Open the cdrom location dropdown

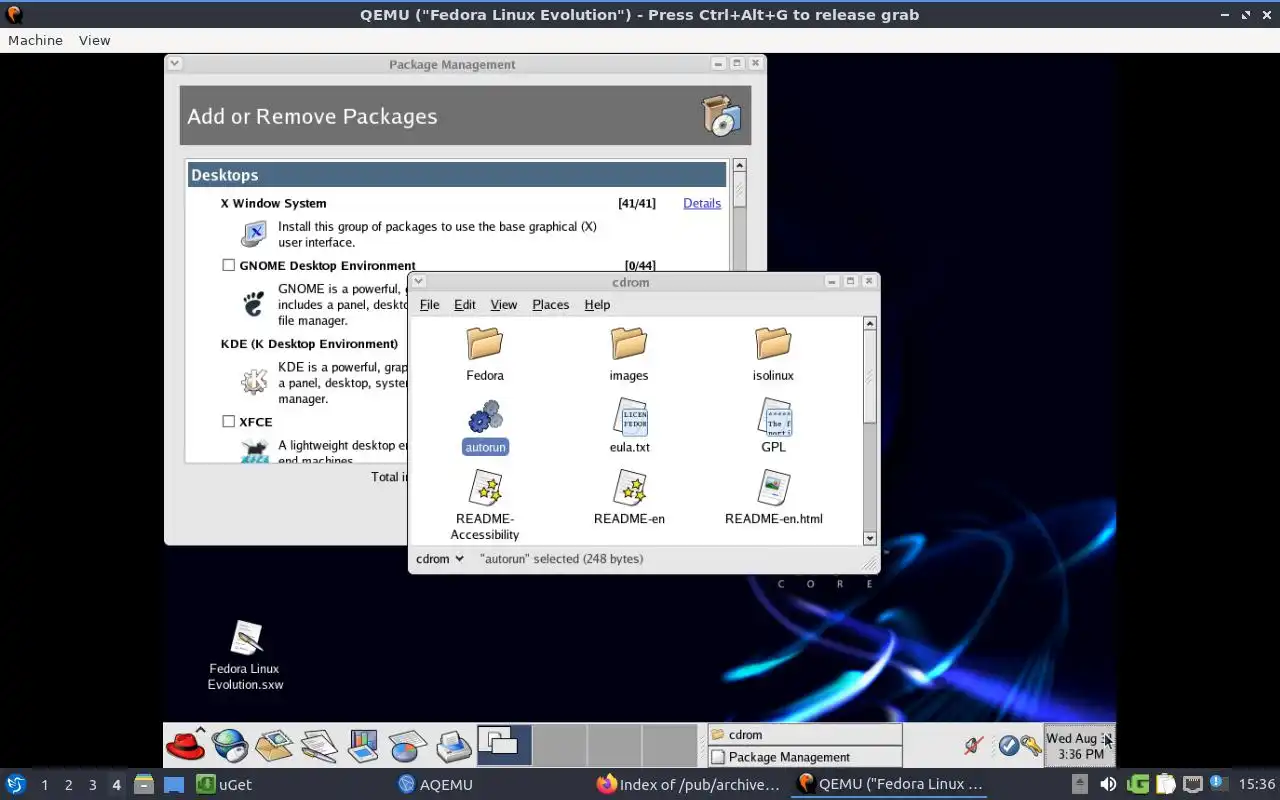[x=440, y=559]
